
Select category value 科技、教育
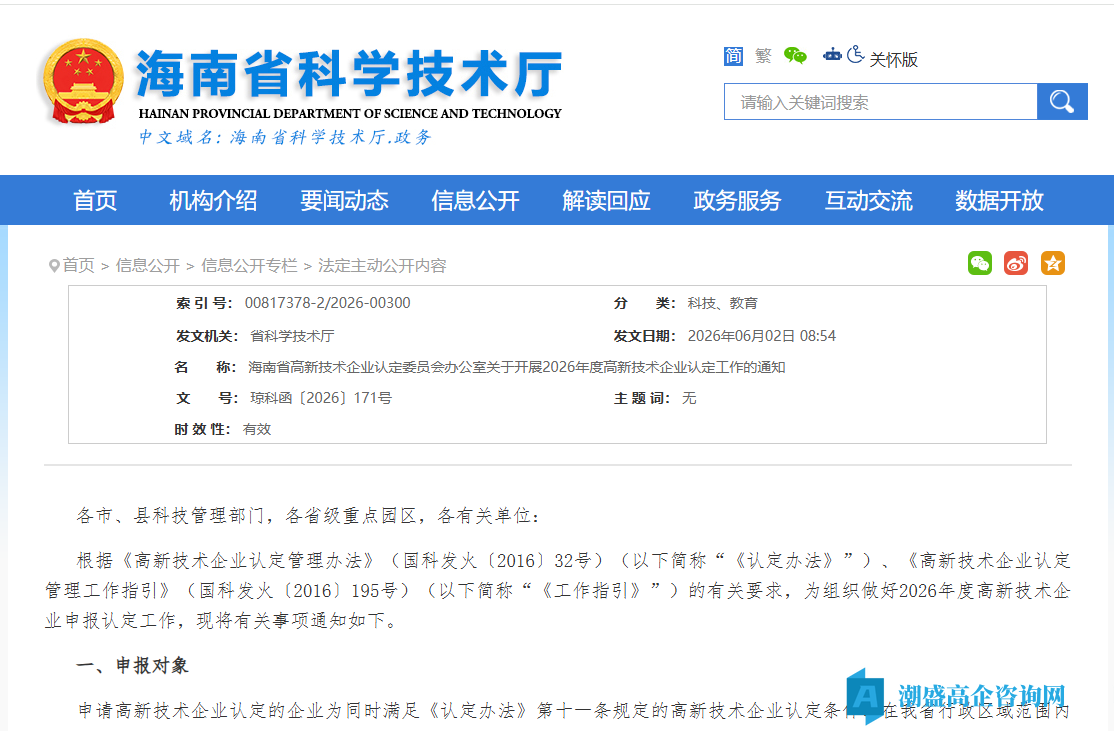pyautogui.click(x=723, y=303)
